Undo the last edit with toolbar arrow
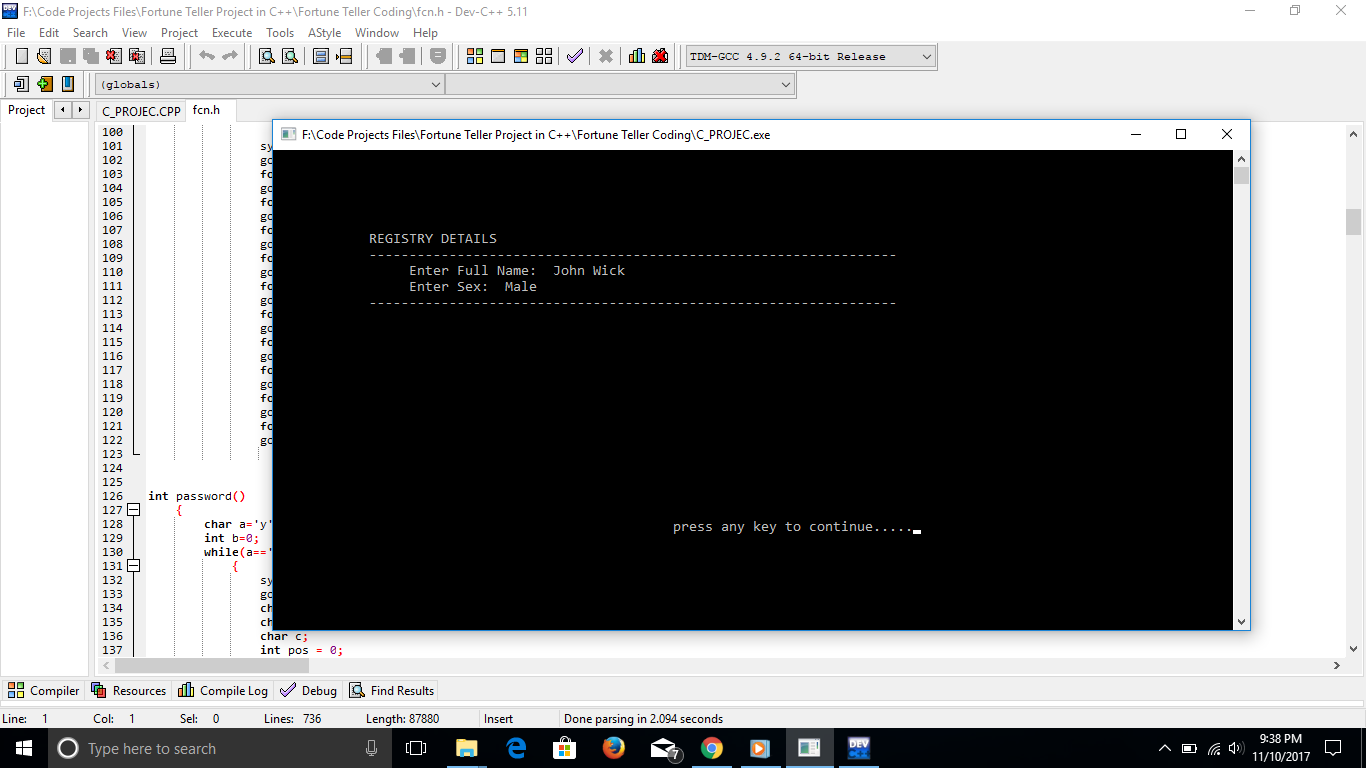 click(x=205, y=56)
